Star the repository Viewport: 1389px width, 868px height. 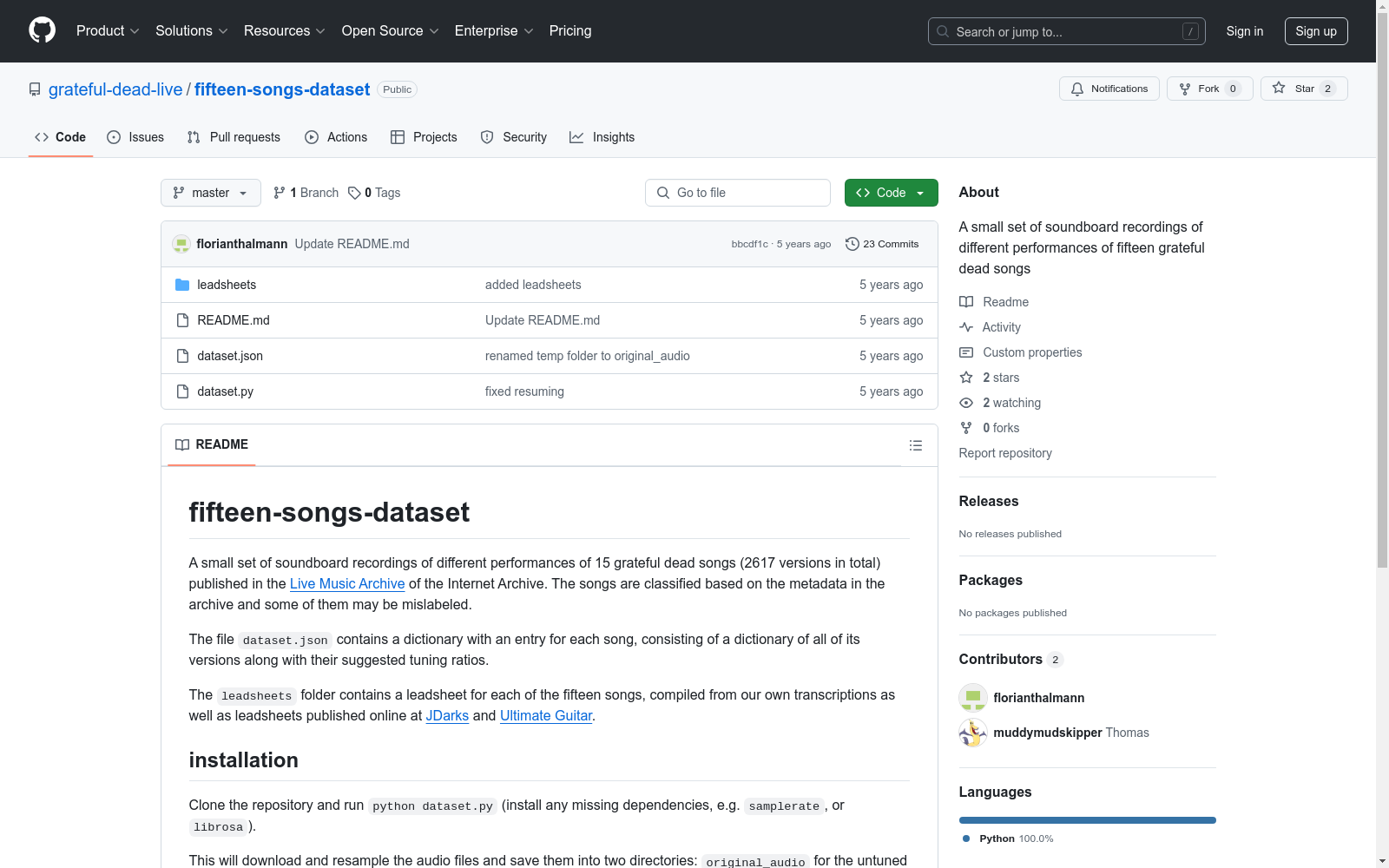click(1303, 89)
